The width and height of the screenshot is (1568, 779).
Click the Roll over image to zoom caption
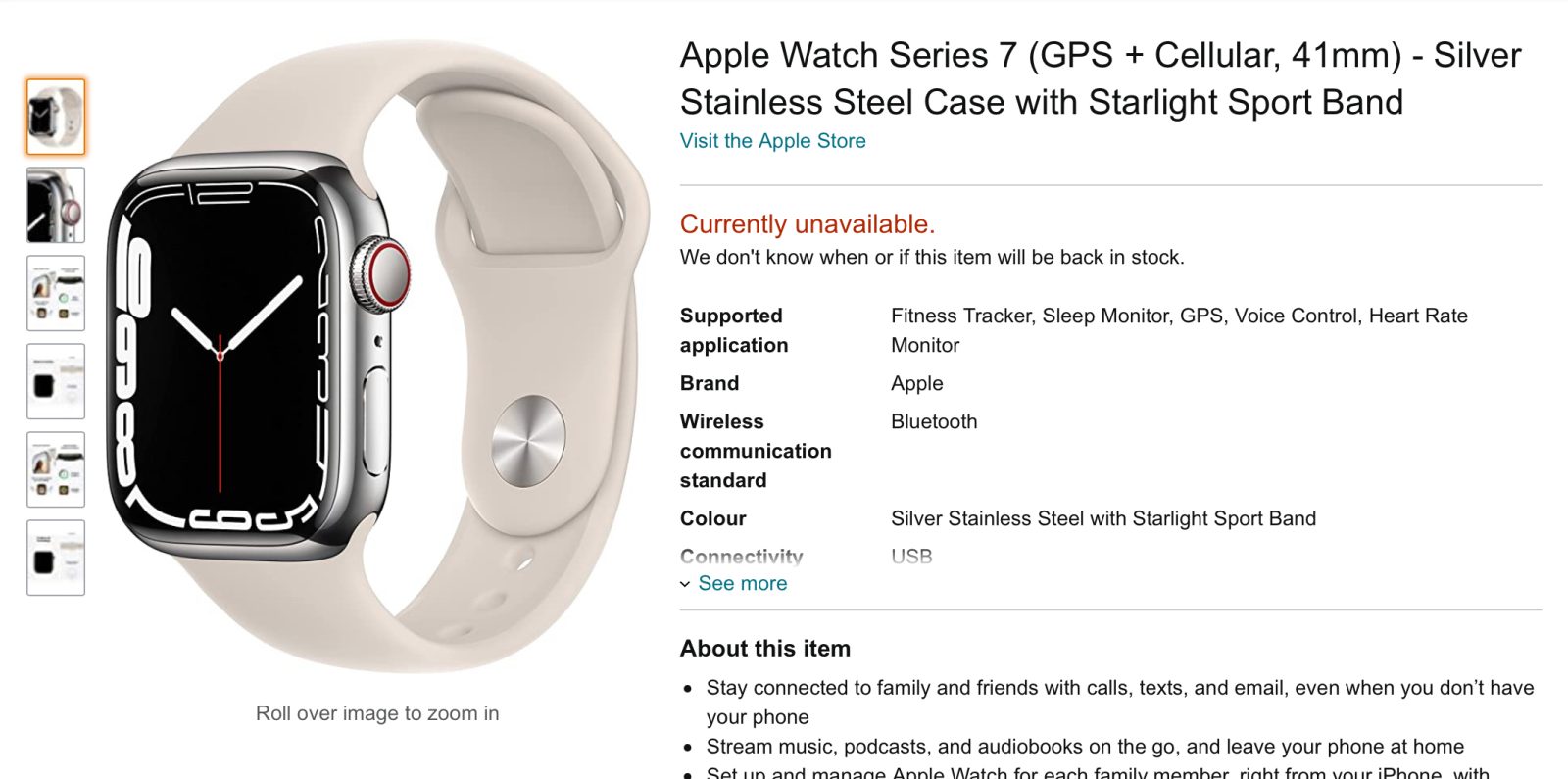point(377,713)
